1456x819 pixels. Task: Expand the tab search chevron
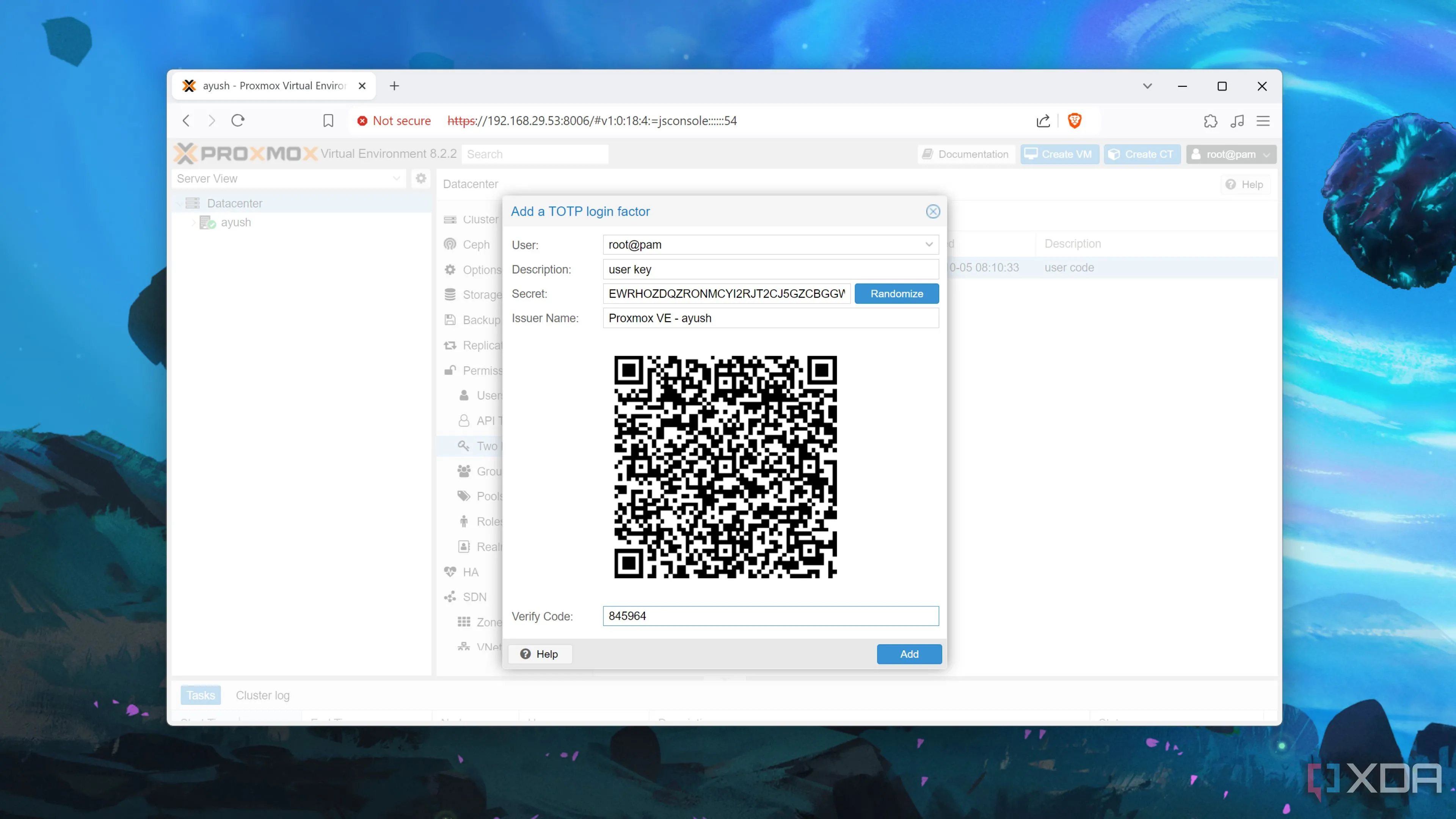[1147, 86]
